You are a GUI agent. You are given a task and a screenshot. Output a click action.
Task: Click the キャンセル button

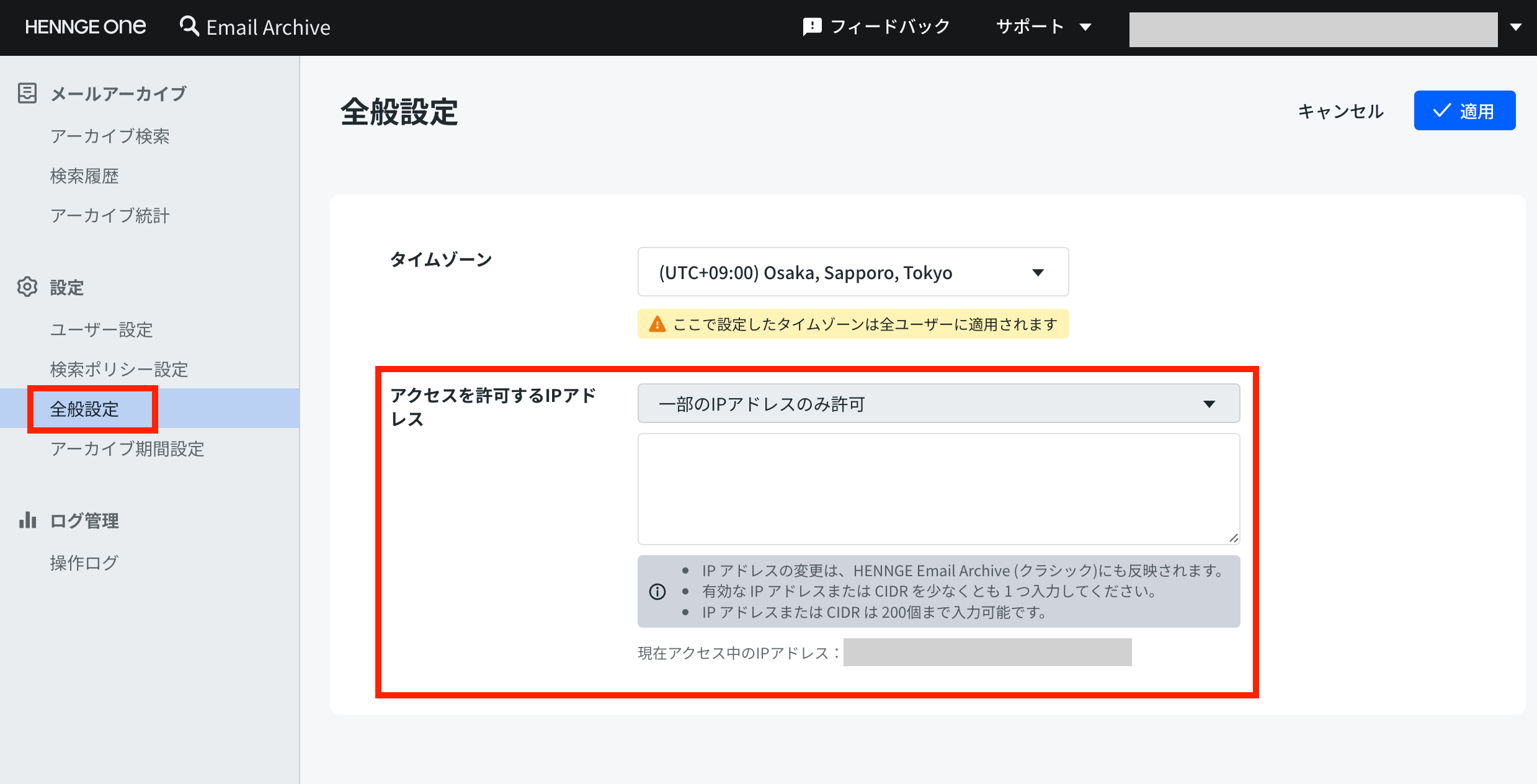[1341, 111]
